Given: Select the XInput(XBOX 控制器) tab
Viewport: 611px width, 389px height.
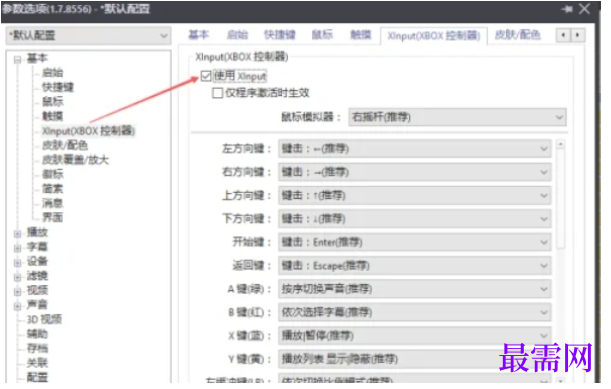Looking at the screenshot, I should point(434,36).
